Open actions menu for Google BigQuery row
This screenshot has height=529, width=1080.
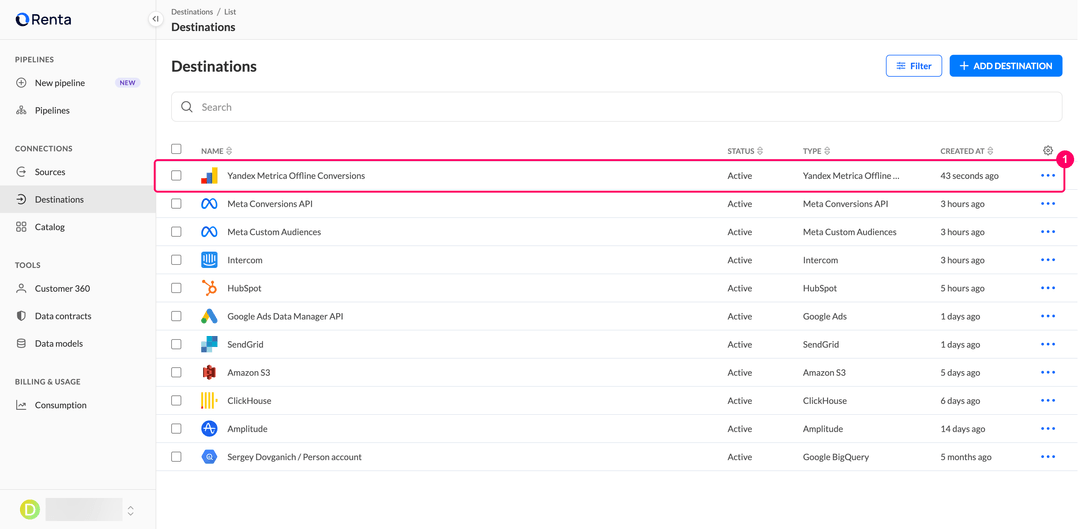click(x=1048, y=457)
